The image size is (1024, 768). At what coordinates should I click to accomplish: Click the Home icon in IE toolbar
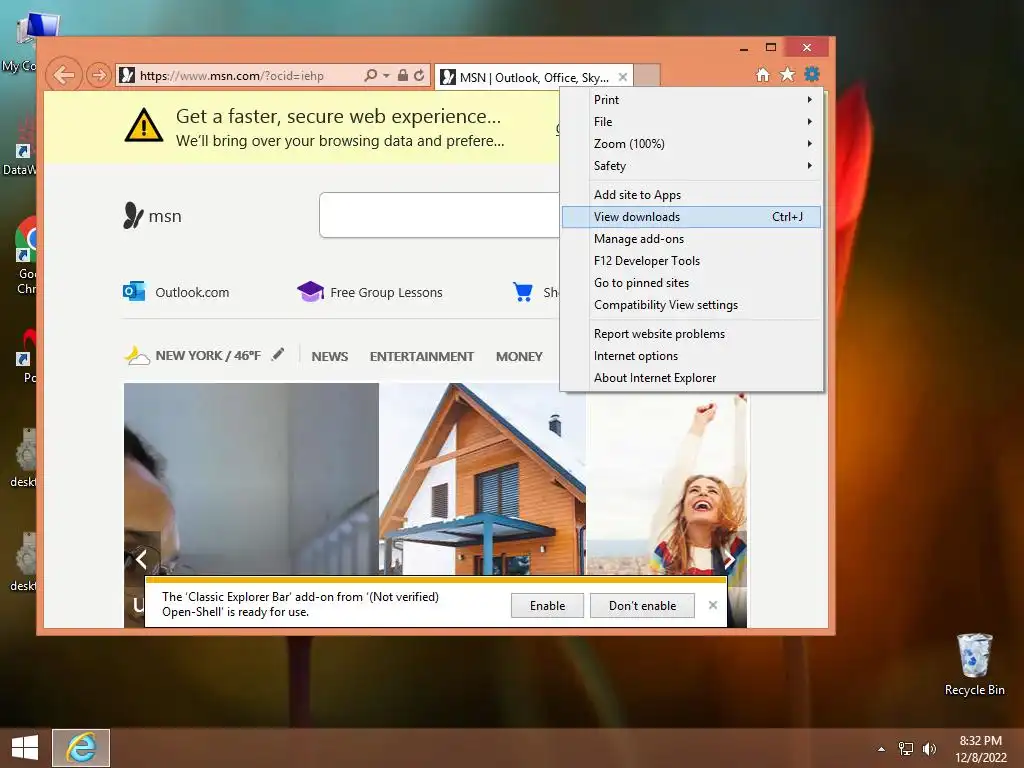763,74
